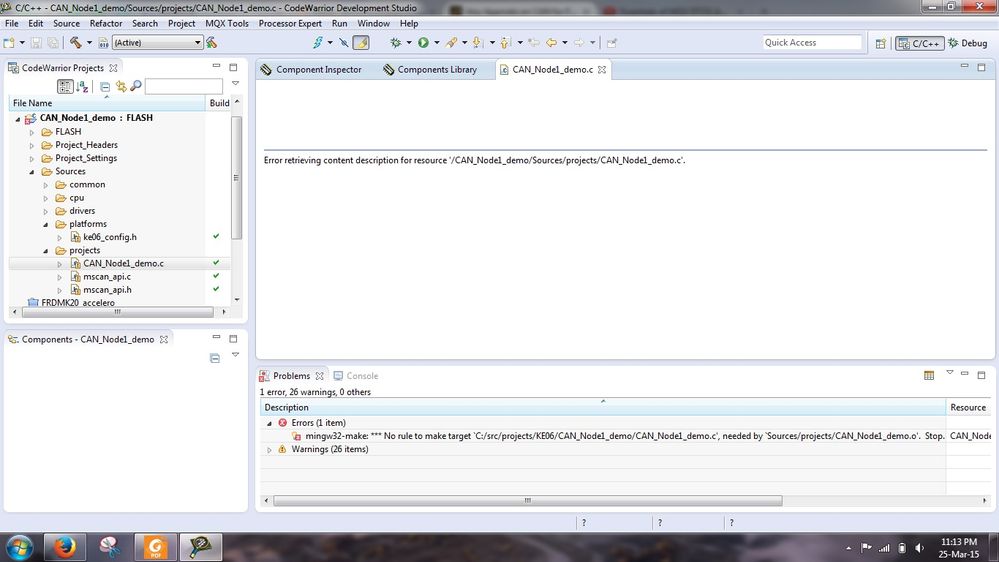Viewport: 999px width, 562px height.
Task: Run project with green play icon
Action: point(423,43)
